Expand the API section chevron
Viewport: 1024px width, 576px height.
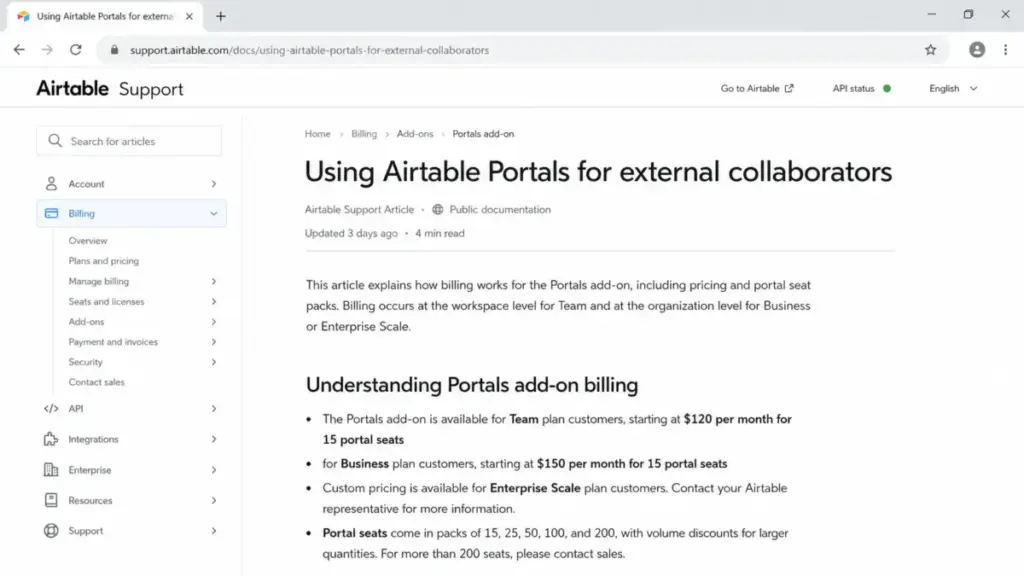pyautogui.click(x=214, y=408)
